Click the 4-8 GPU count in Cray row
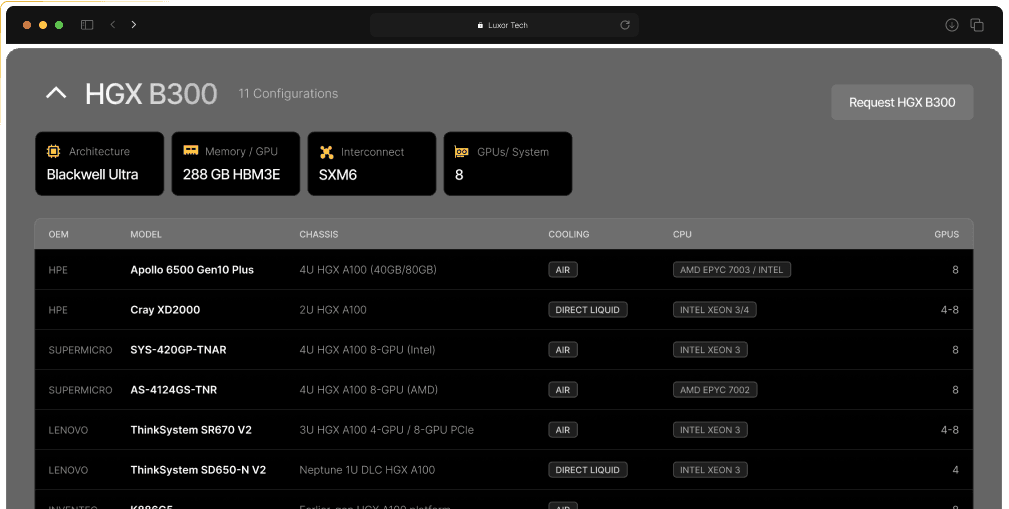This screenshot has height=509, width=1009. click(950, 310)
